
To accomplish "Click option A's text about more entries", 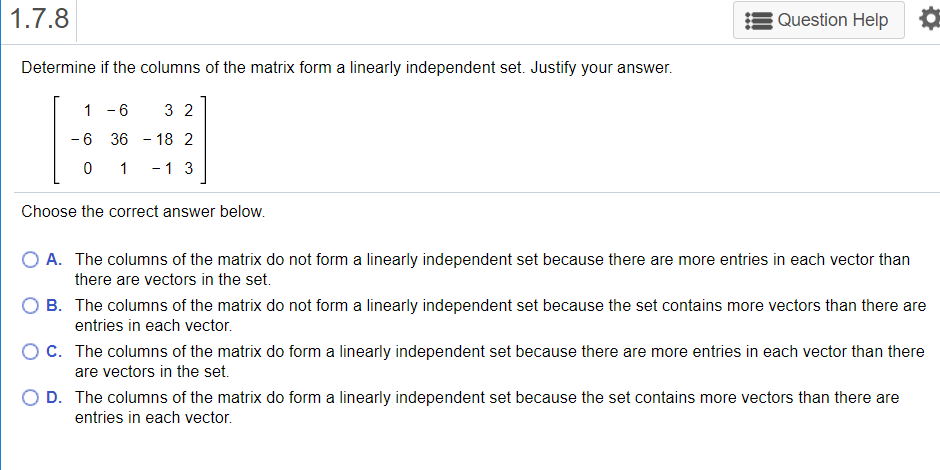I will click(492, 269).
